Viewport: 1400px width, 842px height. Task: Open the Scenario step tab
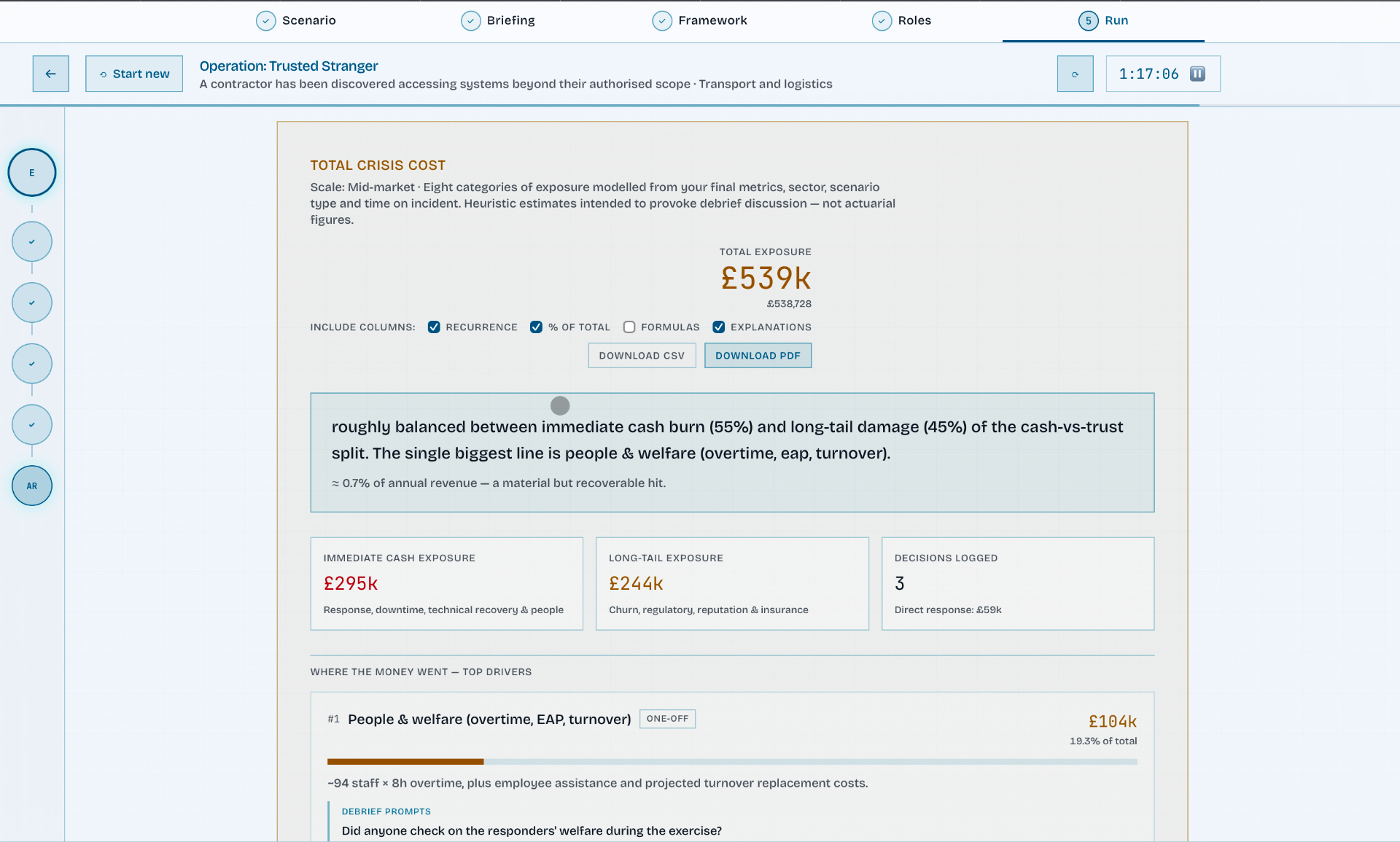[296, 20]
